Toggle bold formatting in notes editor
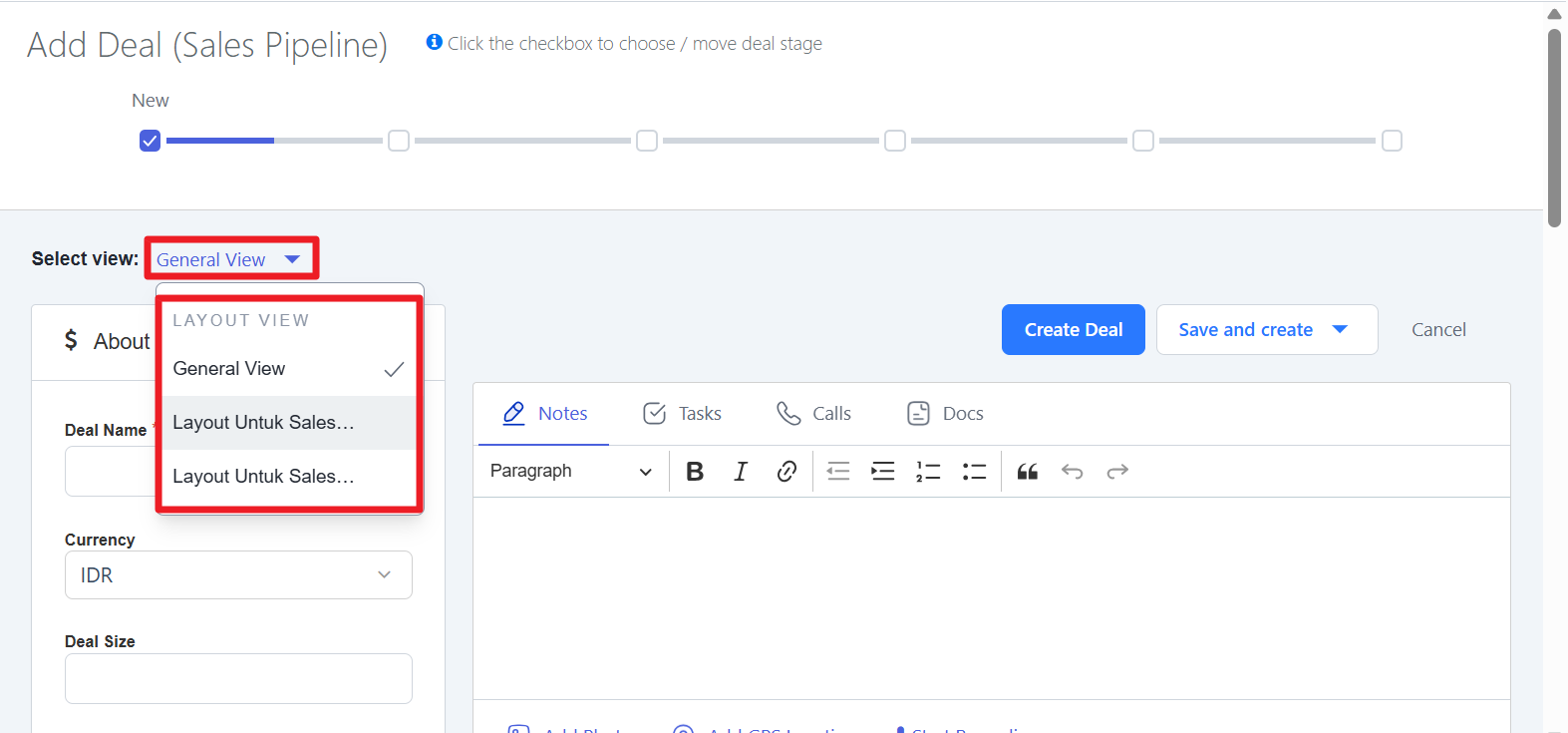 pos(695,472)
